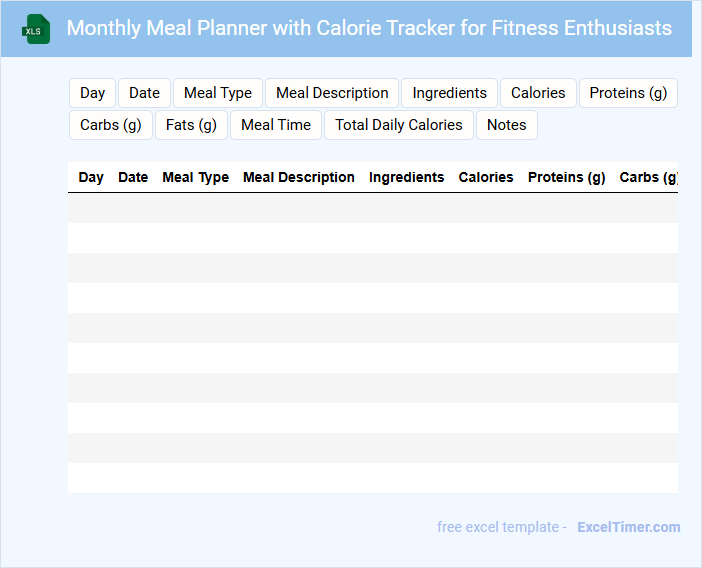The width and height of the screenshot is (702, 568).
Task: Click the Meal Type table column header
Action: click(x=195, y=177)
